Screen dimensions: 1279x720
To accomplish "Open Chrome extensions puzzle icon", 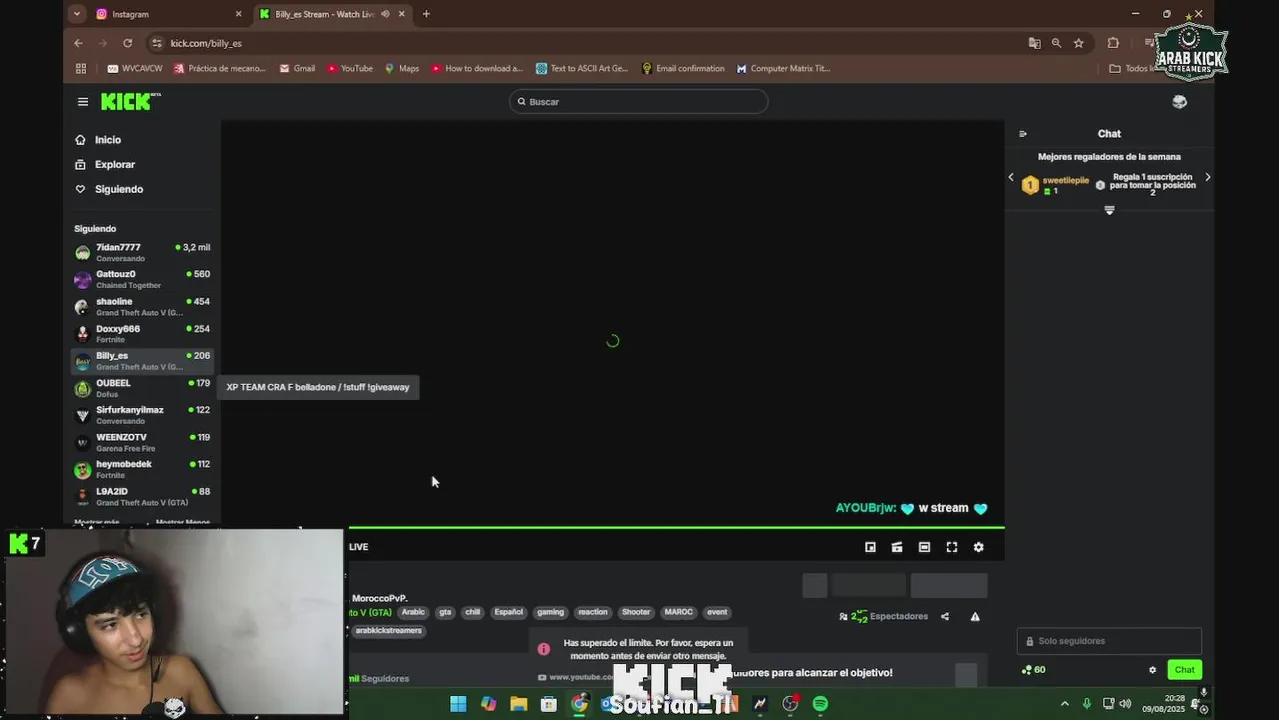I will (1113, 43).
